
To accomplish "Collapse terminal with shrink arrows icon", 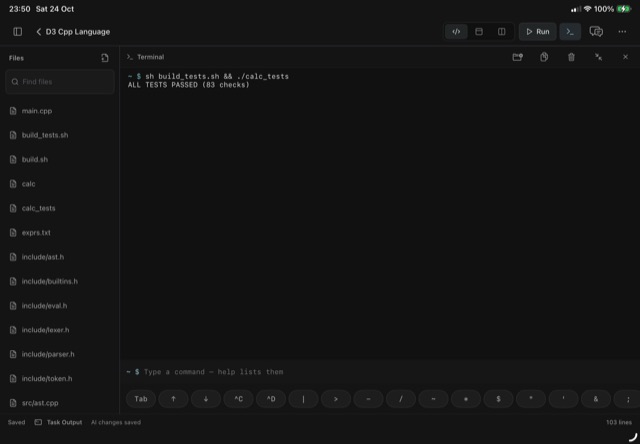I will (598, 57).
